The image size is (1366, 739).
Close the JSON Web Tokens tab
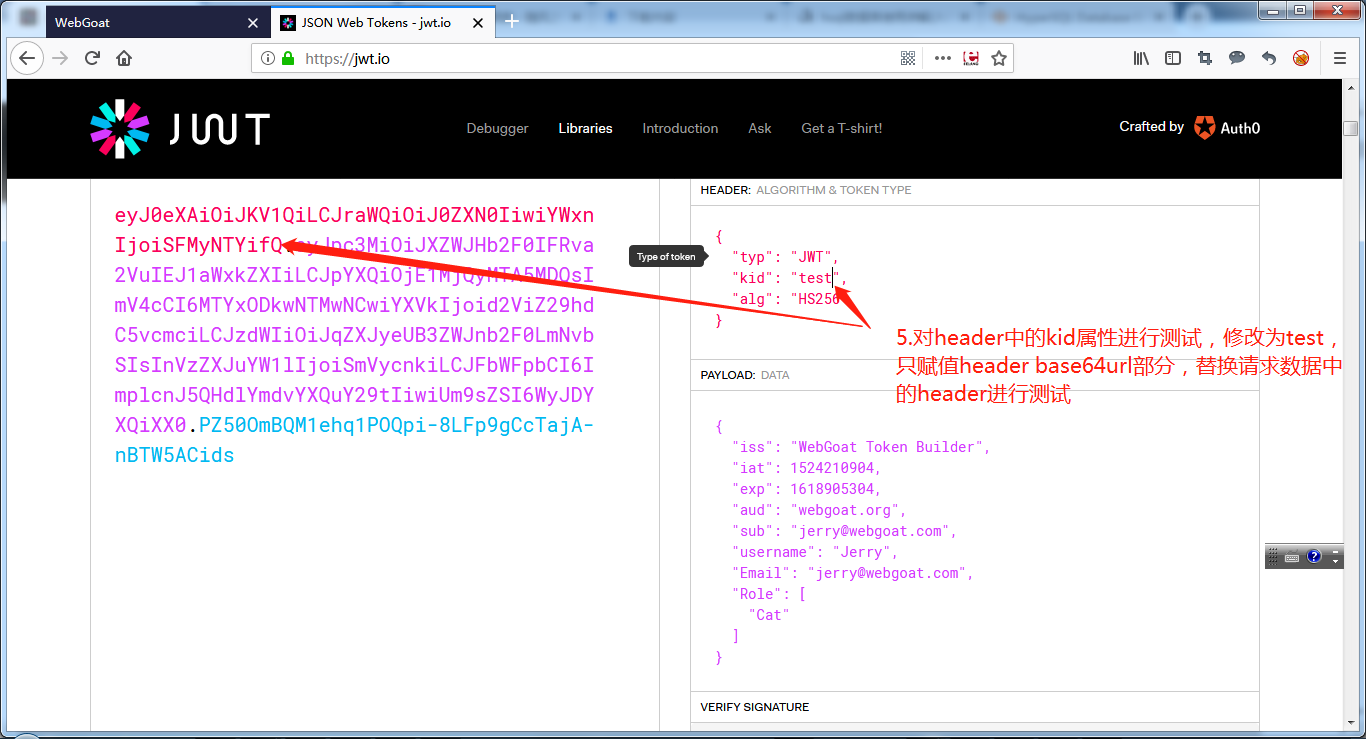pos(479,22)
